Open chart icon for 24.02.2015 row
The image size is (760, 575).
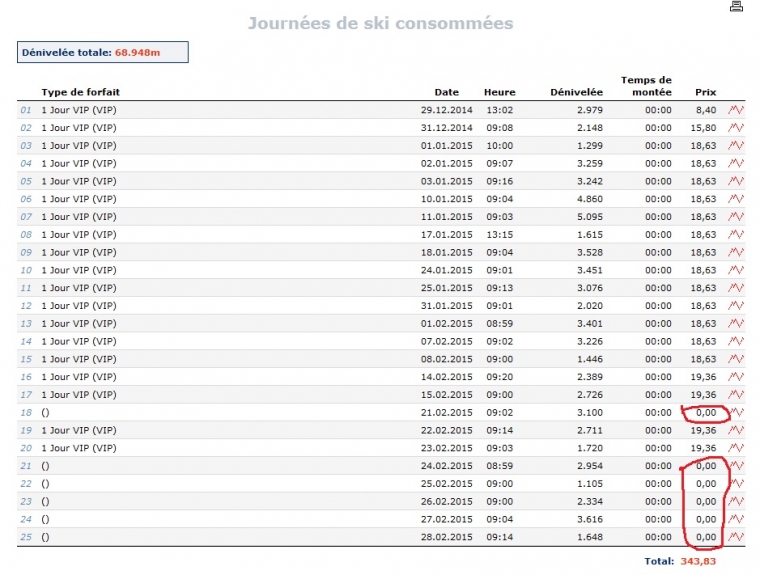pyautogui.click(x=737, y=466)
